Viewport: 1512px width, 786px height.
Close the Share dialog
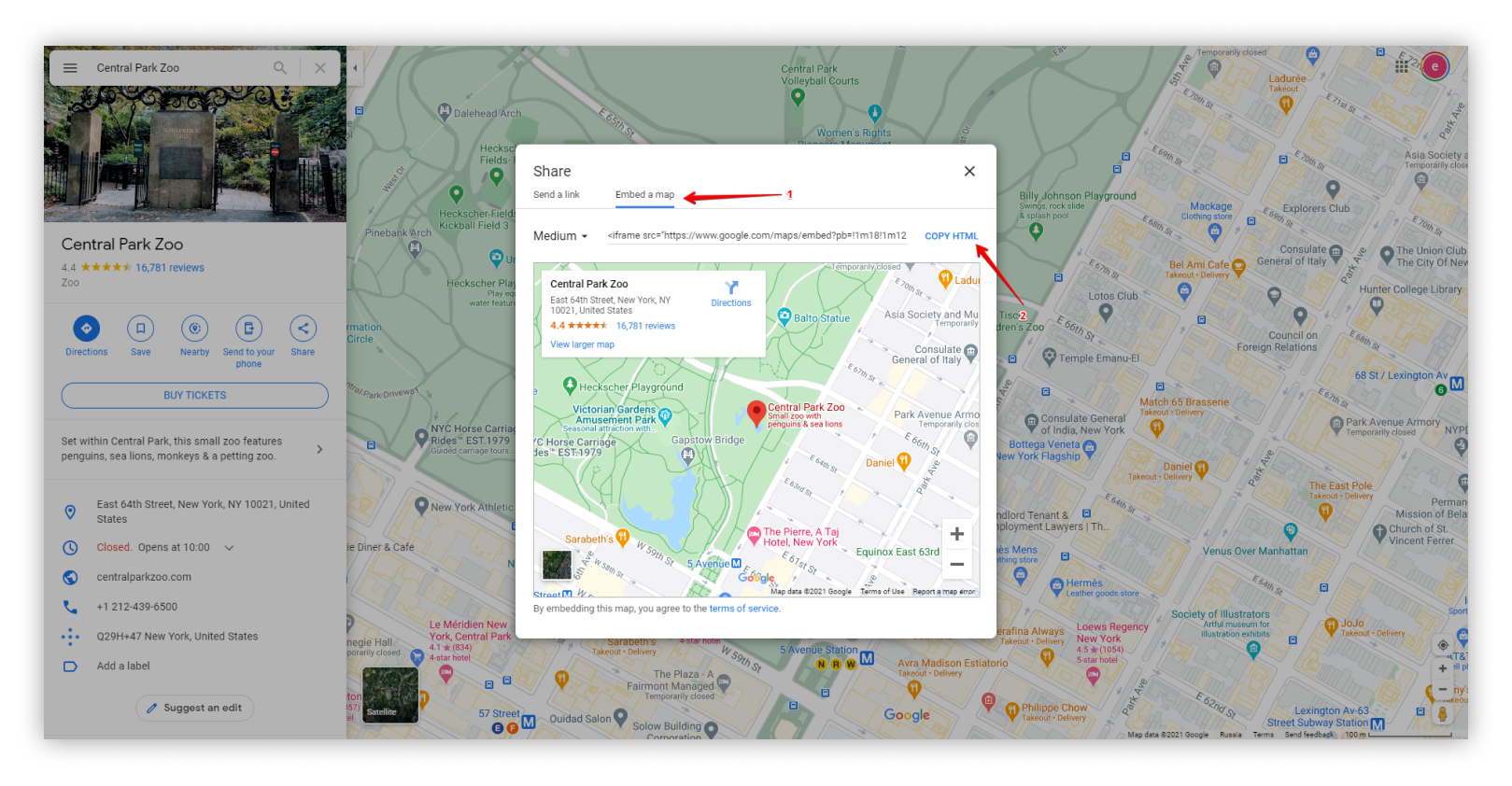[x=969, y=171]
